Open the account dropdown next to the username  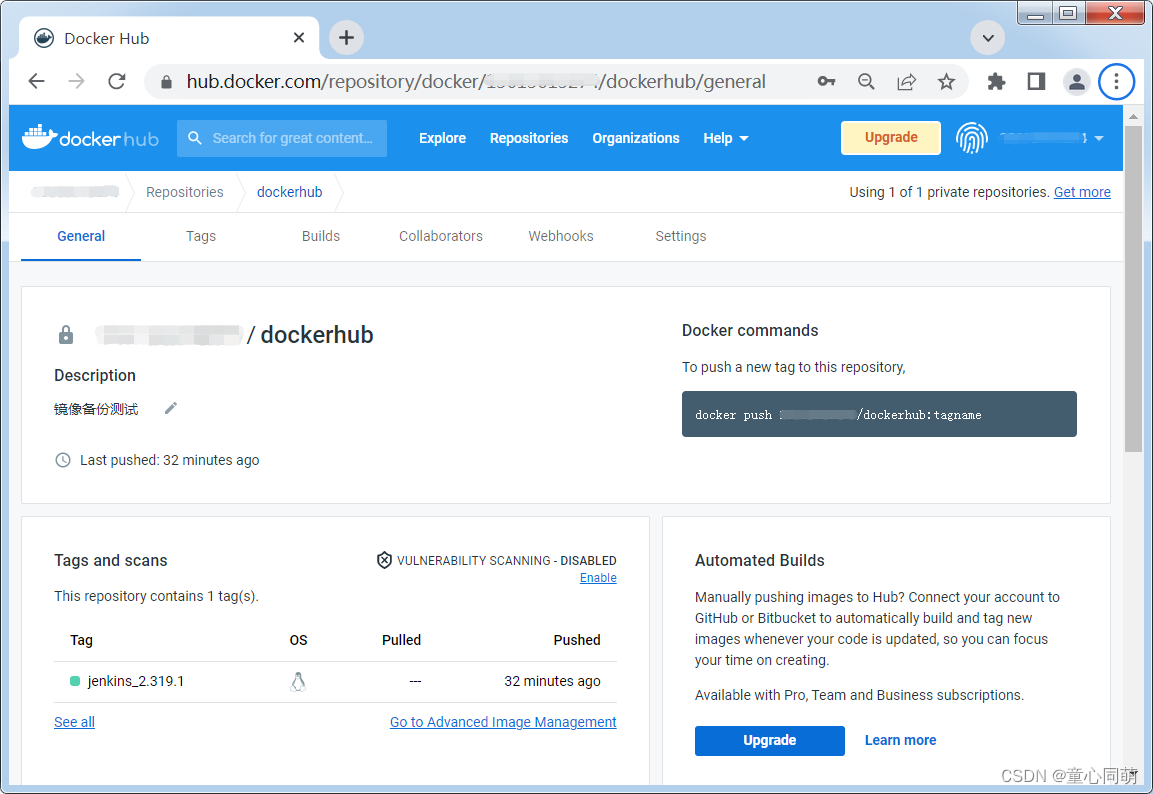(x=1097, y=138)
